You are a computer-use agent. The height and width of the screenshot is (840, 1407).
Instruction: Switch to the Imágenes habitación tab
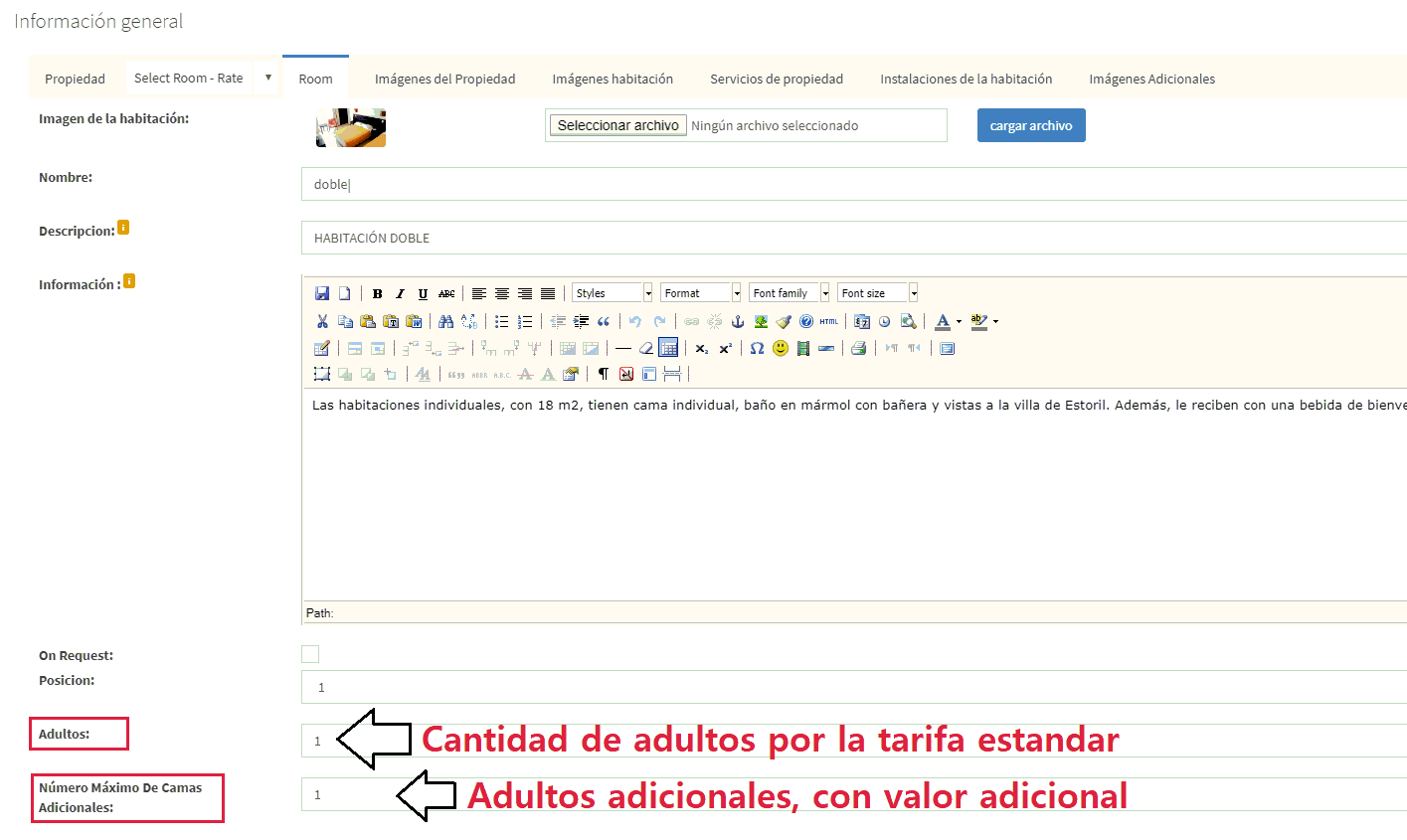click(613, 78)
